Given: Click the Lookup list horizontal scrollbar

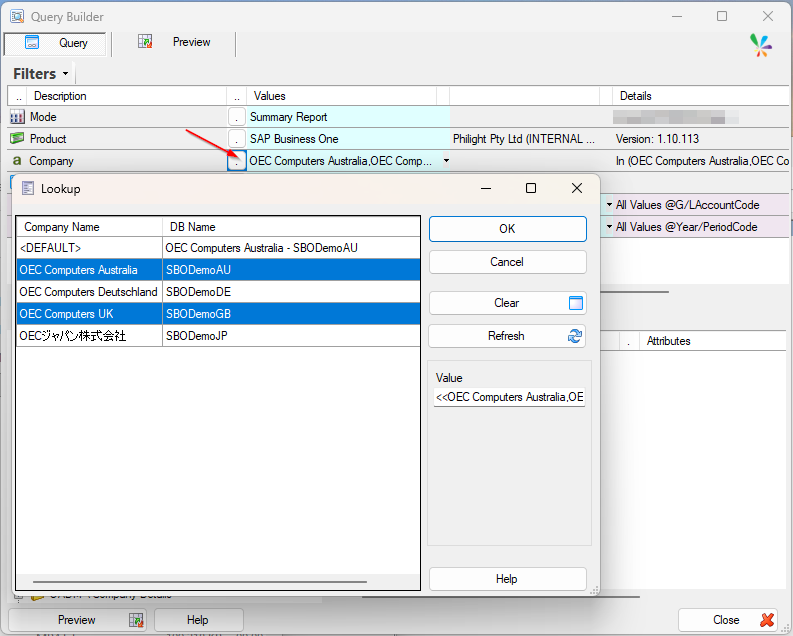Looking at the screenshot, I should pos(200,581).
